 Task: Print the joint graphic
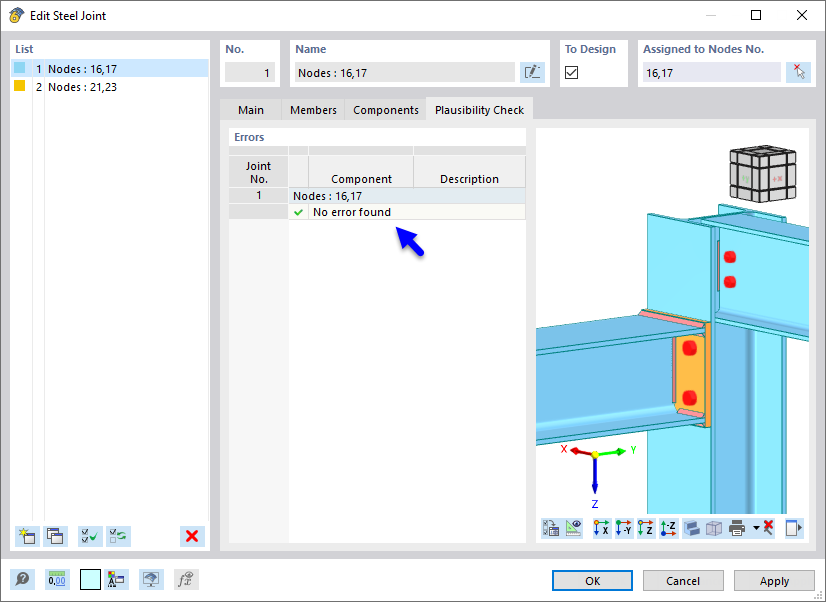coord(737,528)
